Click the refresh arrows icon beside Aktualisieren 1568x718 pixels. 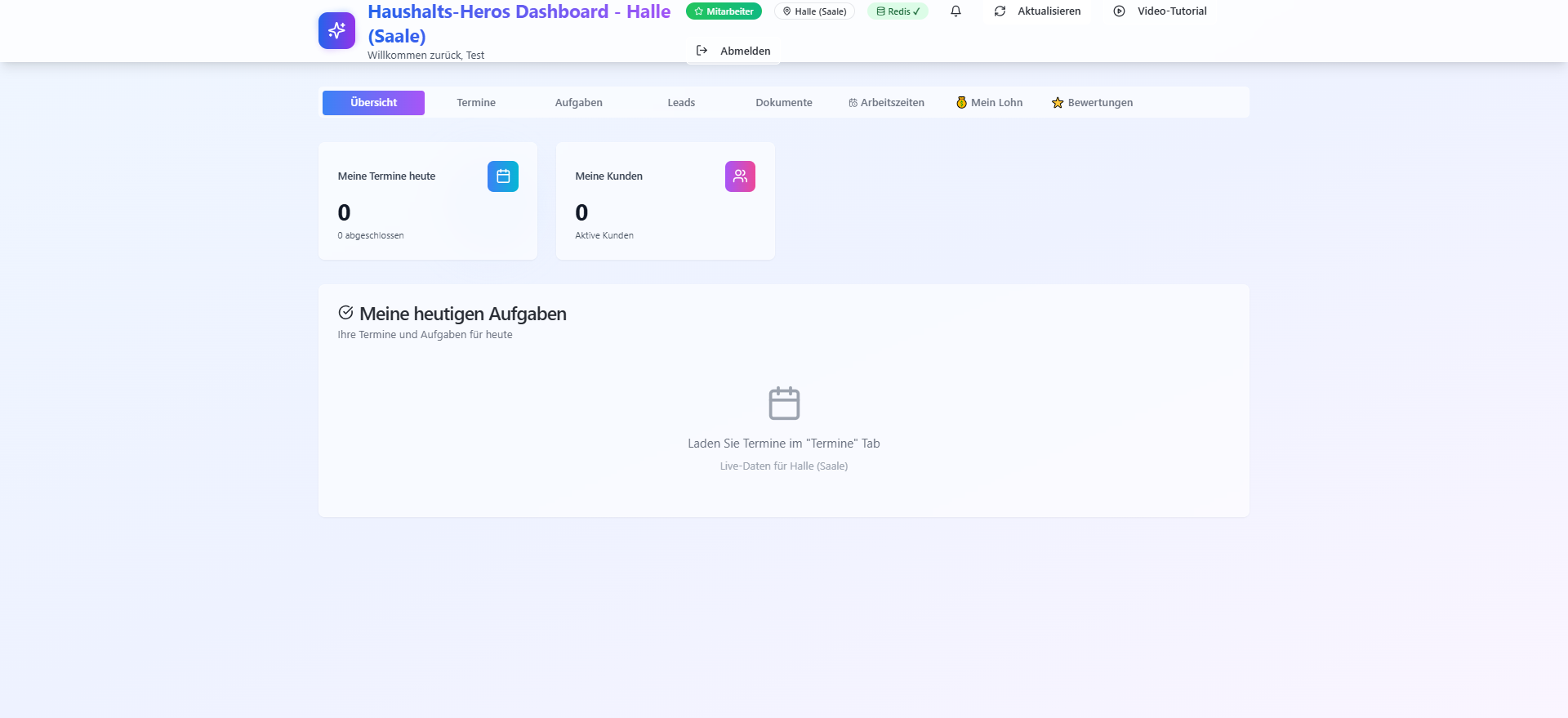pos(1000,11)
